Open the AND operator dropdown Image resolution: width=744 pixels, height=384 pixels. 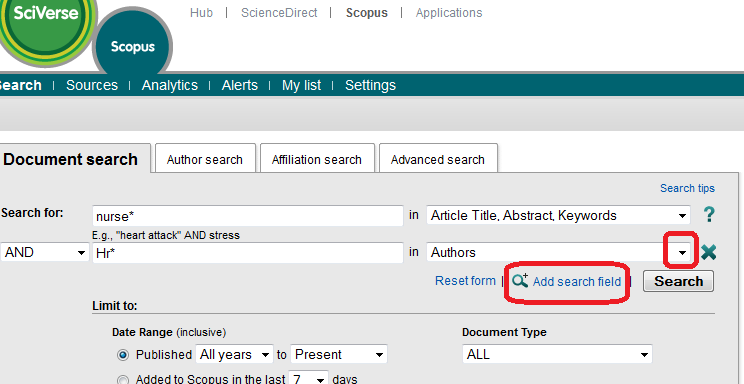45,253
